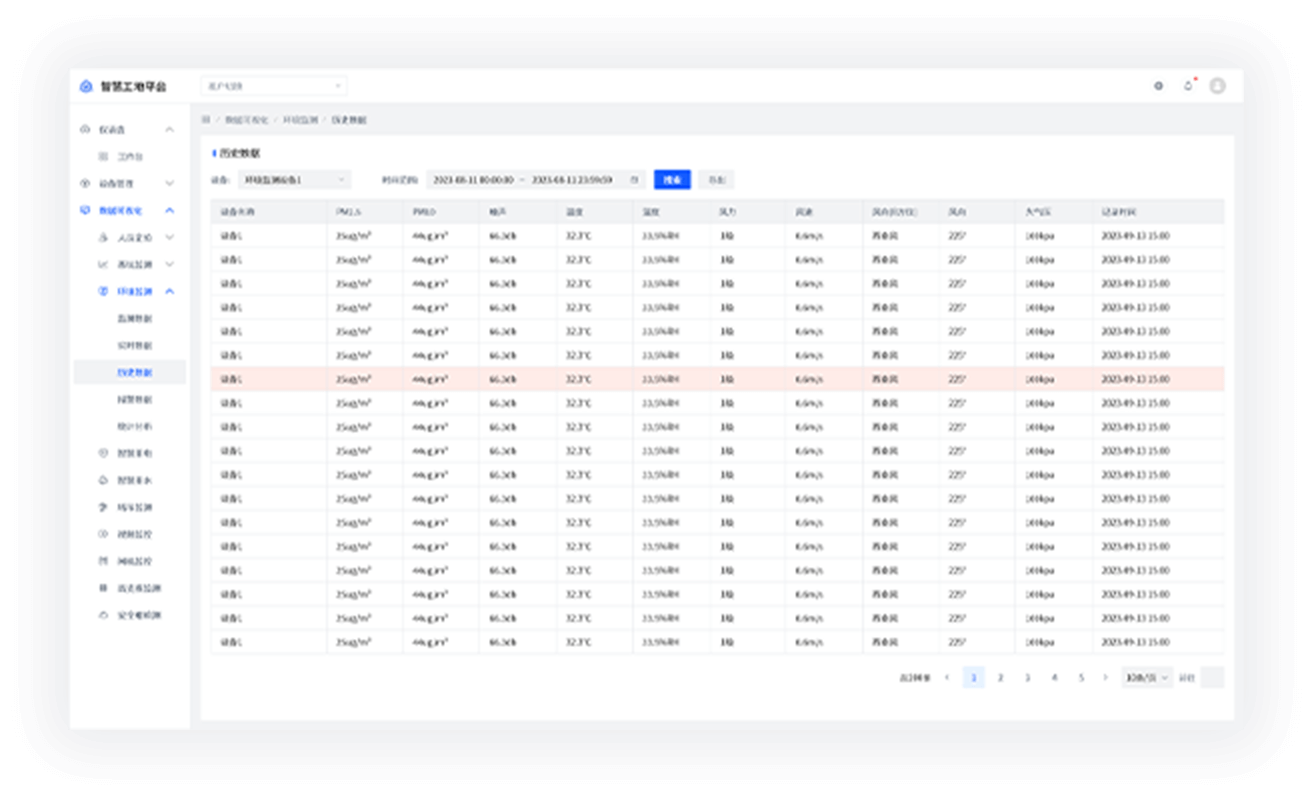Select the last submenu item under 环境监测
The height and width of the screenshot is (798, 1312).
click(x=135, y=426)
